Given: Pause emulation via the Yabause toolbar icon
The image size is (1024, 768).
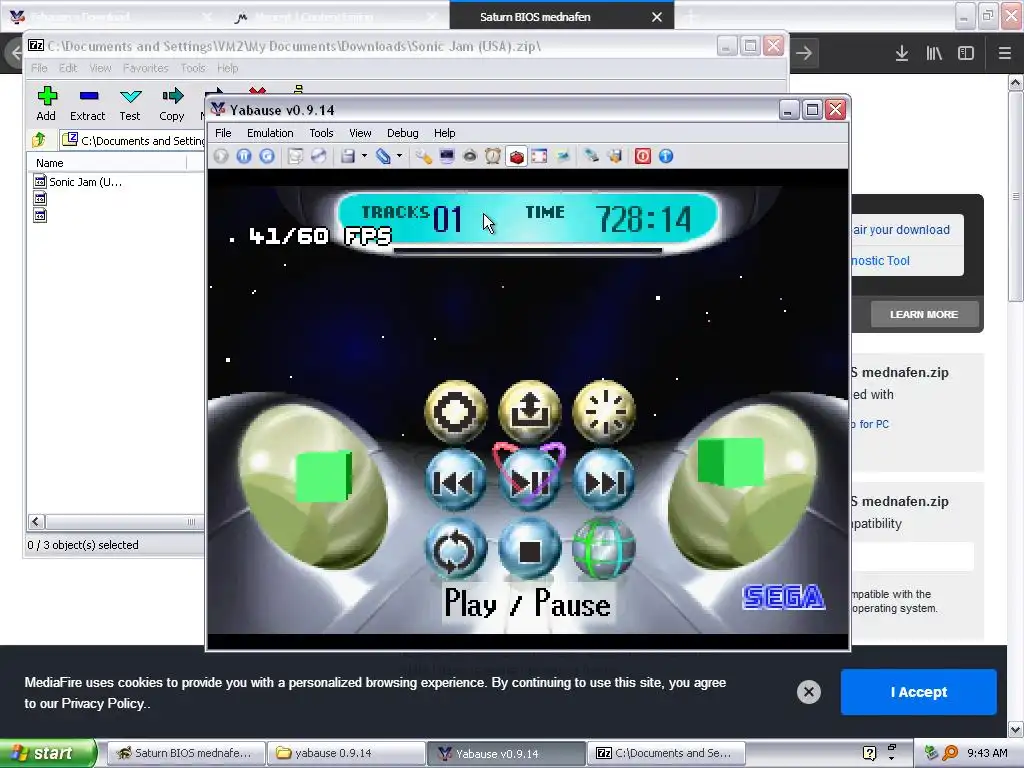Looking at the screenshot, I should click(x=244, y=156).
